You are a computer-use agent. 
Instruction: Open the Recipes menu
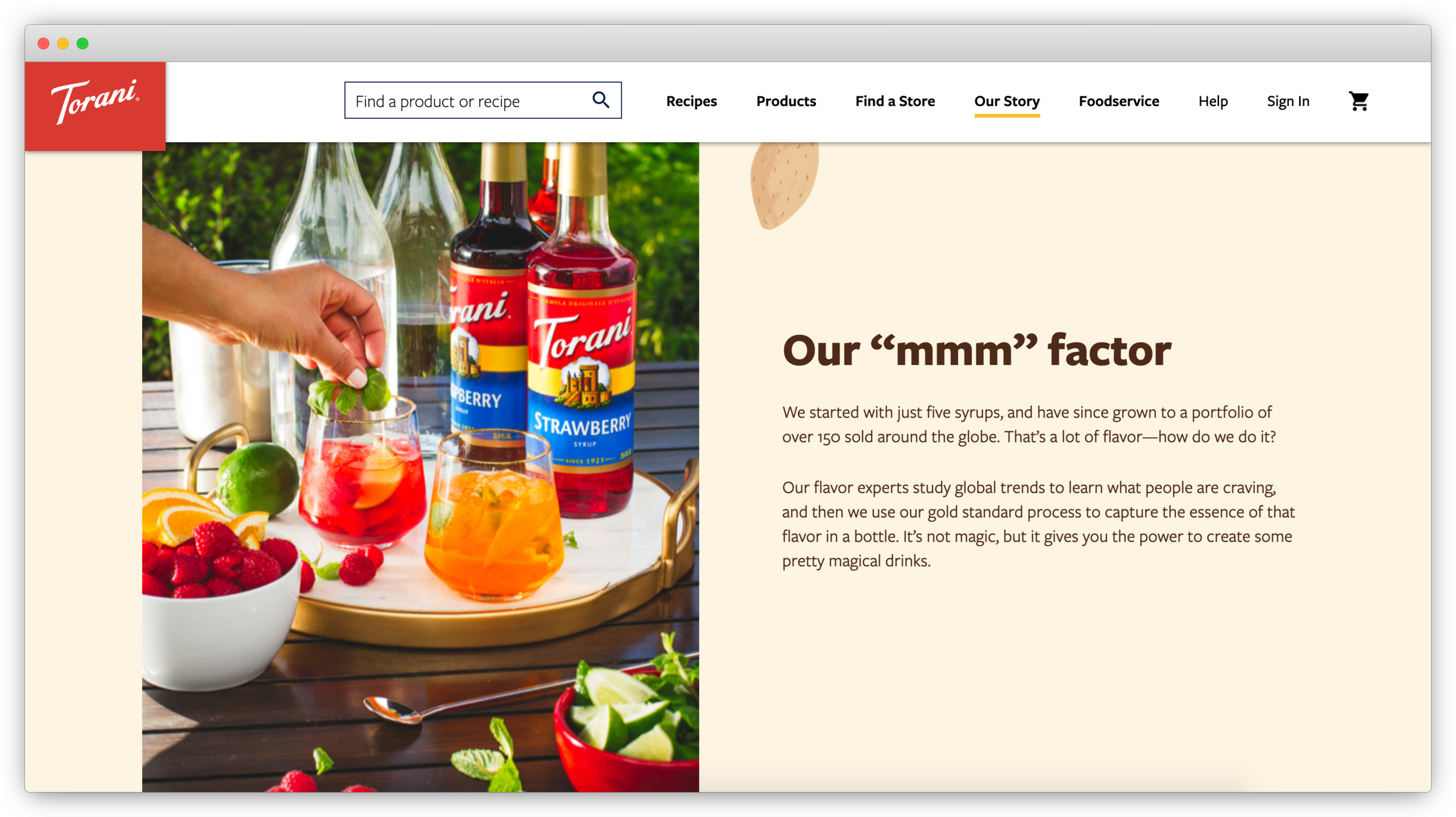(x=691, y=101)
